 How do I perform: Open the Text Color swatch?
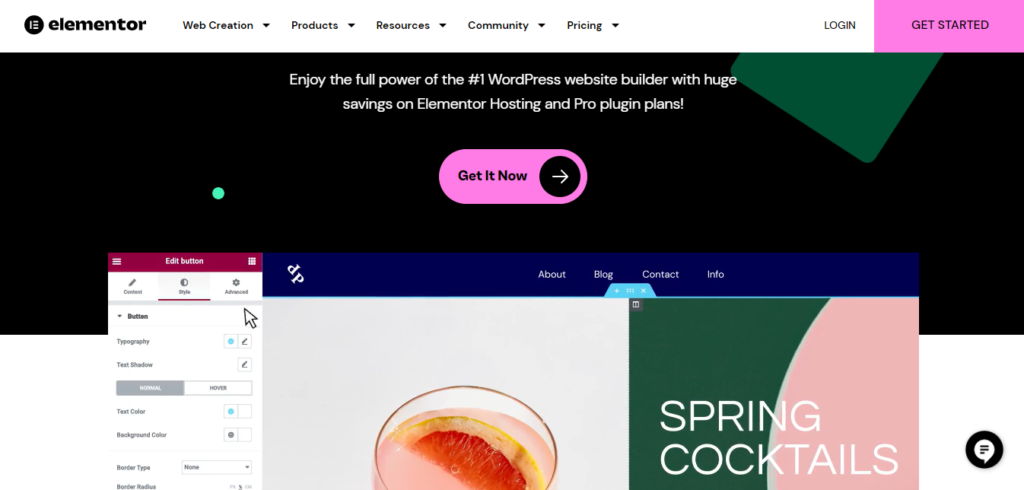245,412
